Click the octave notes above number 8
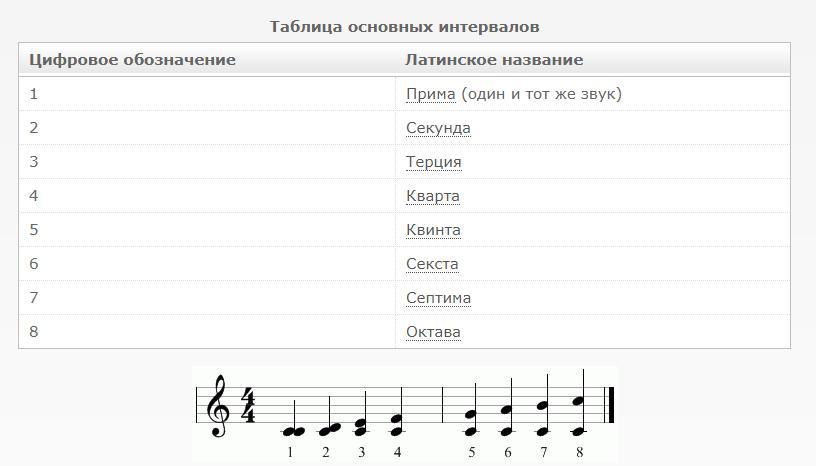Image resolution: width=816 pixels, height=466 pixels. click(x=579, y=416)
